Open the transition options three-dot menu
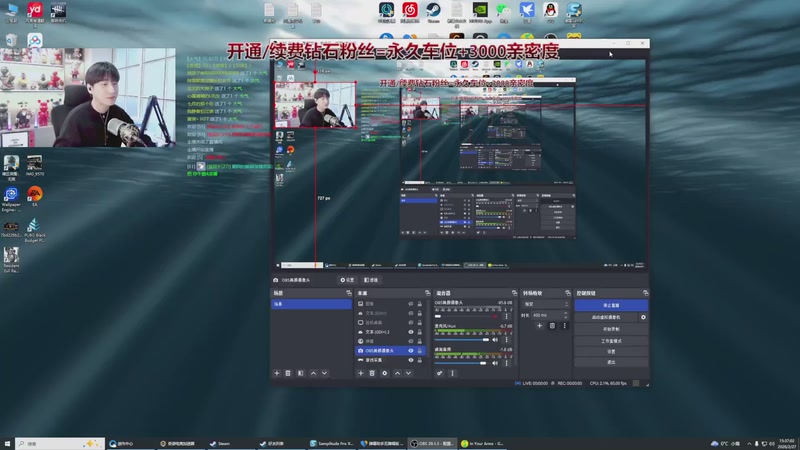 click(564, 326)
